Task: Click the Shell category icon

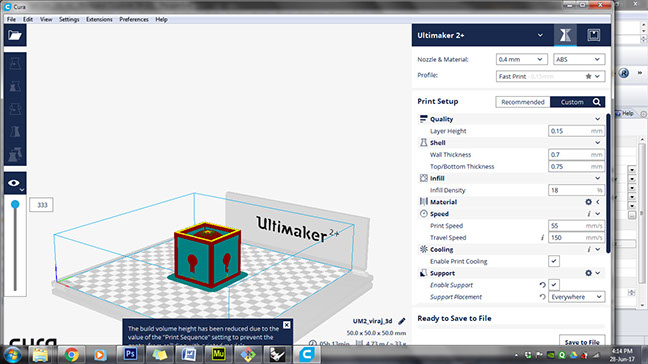Action: (x=423, y=143)
